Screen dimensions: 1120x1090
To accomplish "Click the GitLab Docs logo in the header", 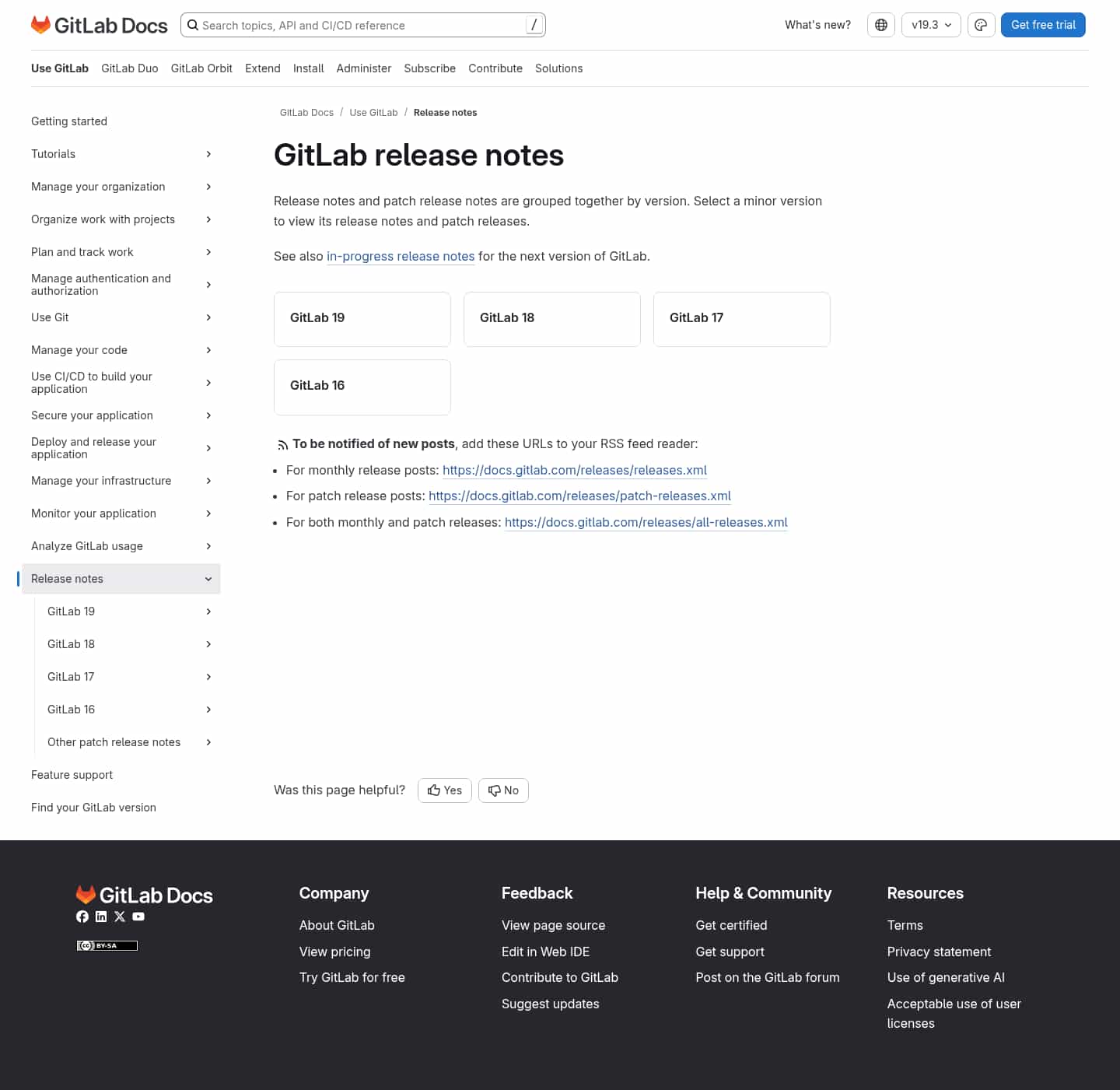I will pos(100,25).
